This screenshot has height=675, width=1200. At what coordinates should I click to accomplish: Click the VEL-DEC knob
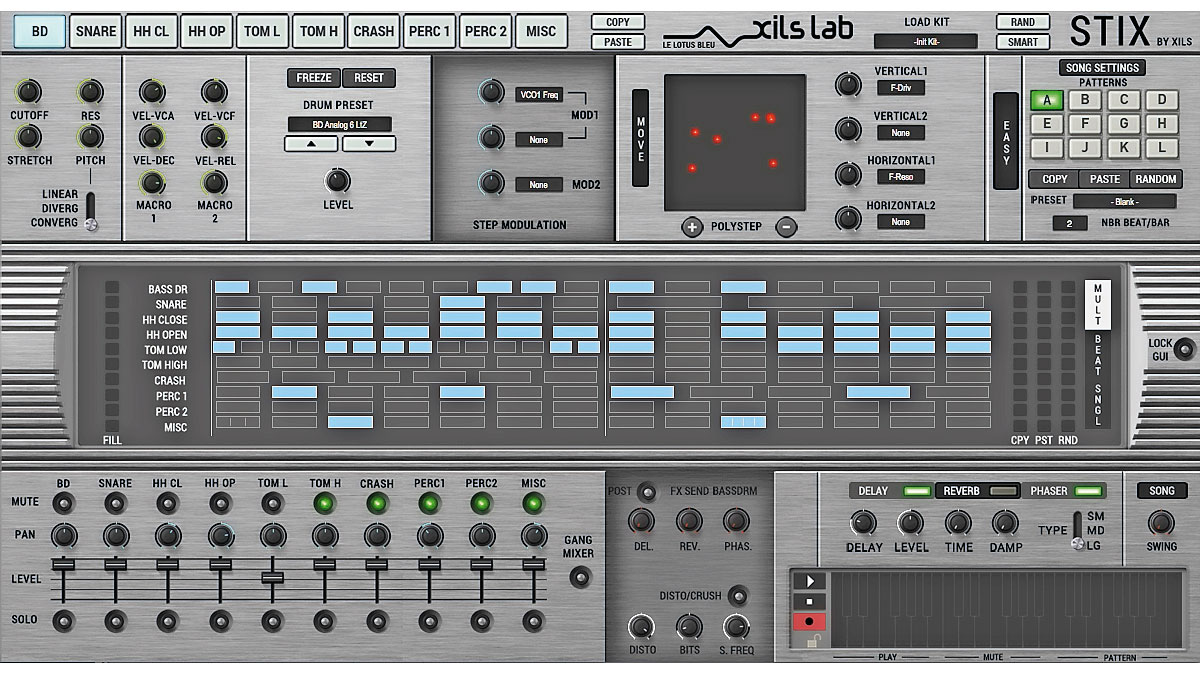coord(152,138)
